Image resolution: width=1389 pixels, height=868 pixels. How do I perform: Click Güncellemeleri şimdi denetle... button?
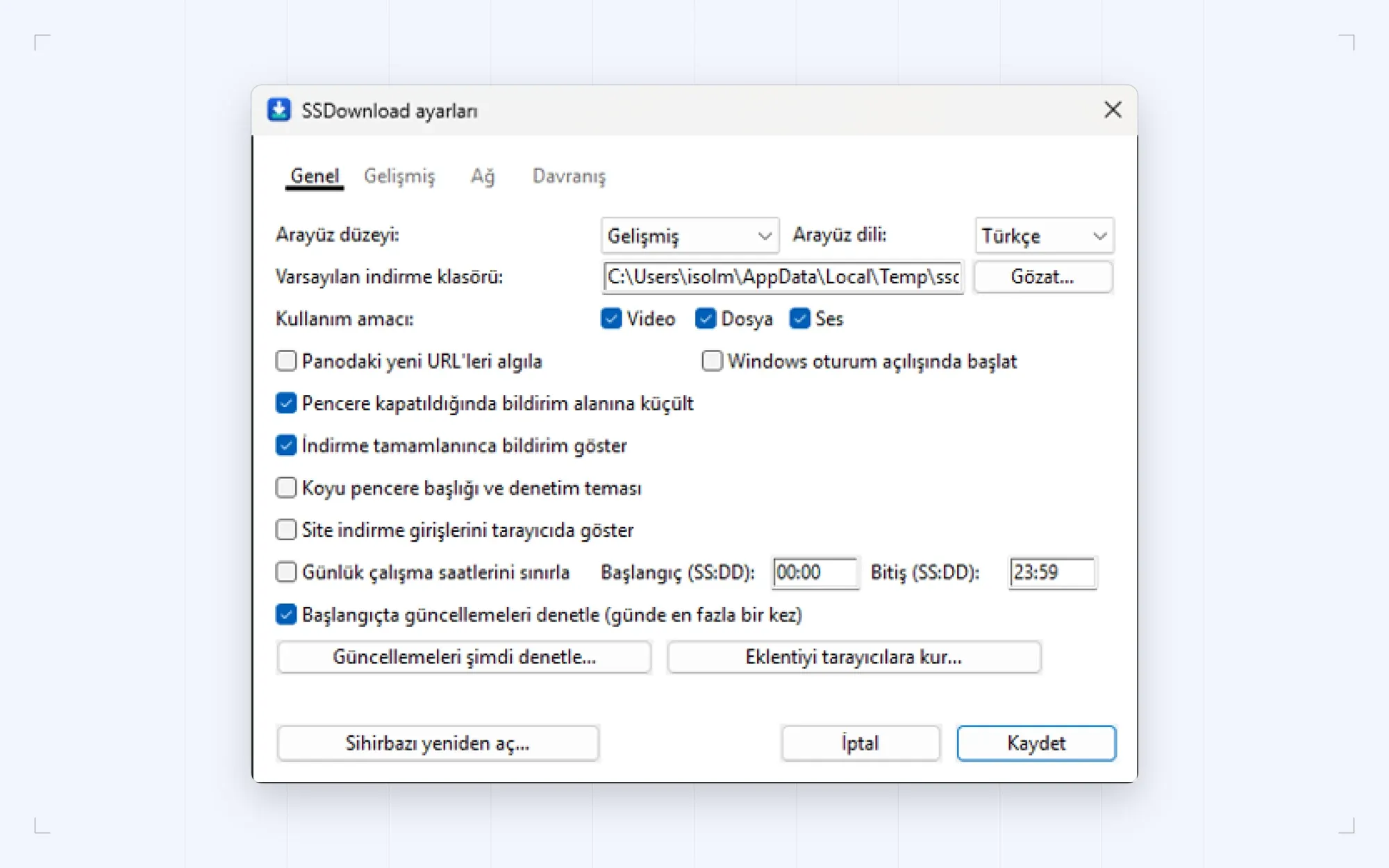click(464, 657)
